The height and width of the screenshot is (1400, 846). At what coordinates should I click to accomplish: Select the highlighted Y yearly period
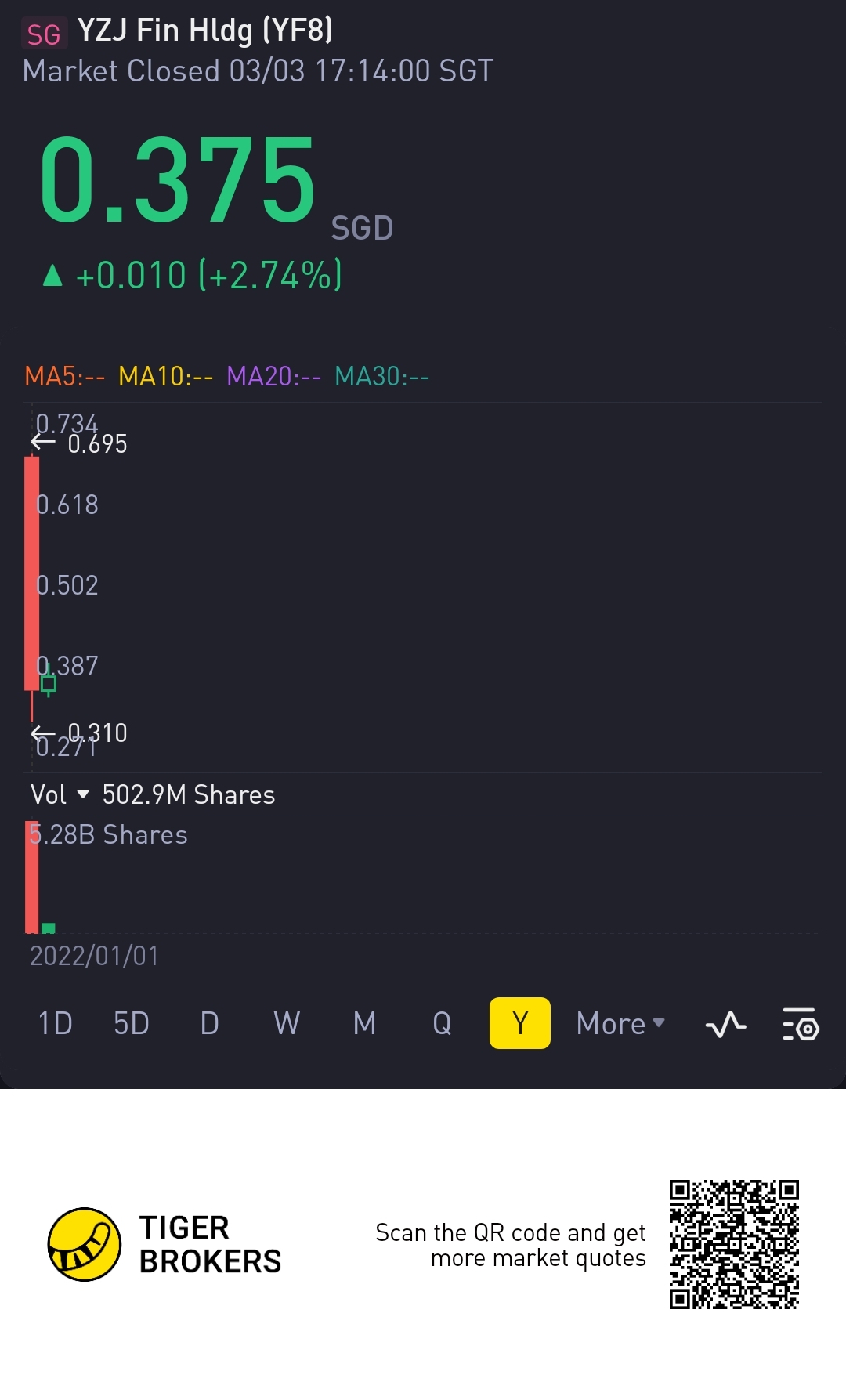coord(520,1023)
